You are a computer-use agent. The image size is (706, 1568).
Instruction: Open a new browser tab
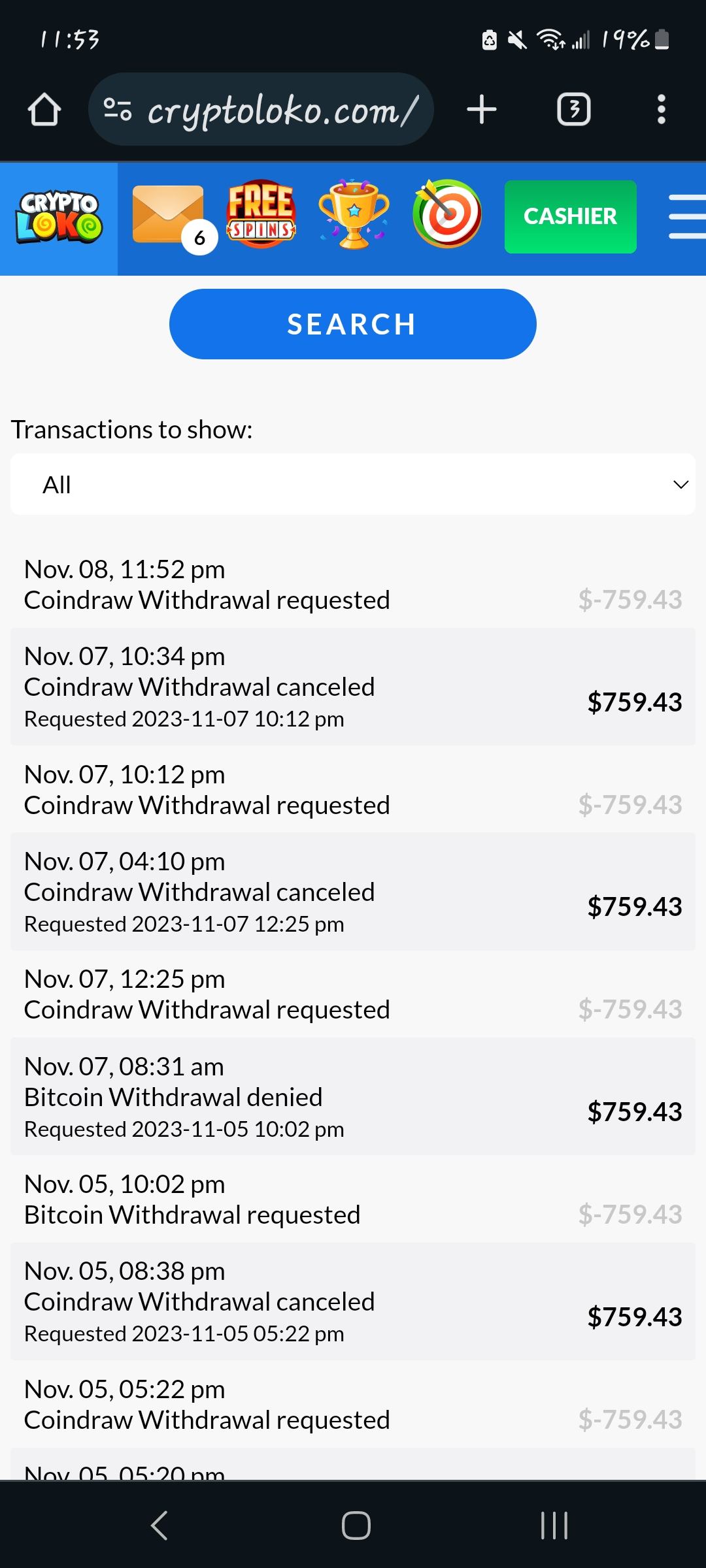(x=482, y=109)
